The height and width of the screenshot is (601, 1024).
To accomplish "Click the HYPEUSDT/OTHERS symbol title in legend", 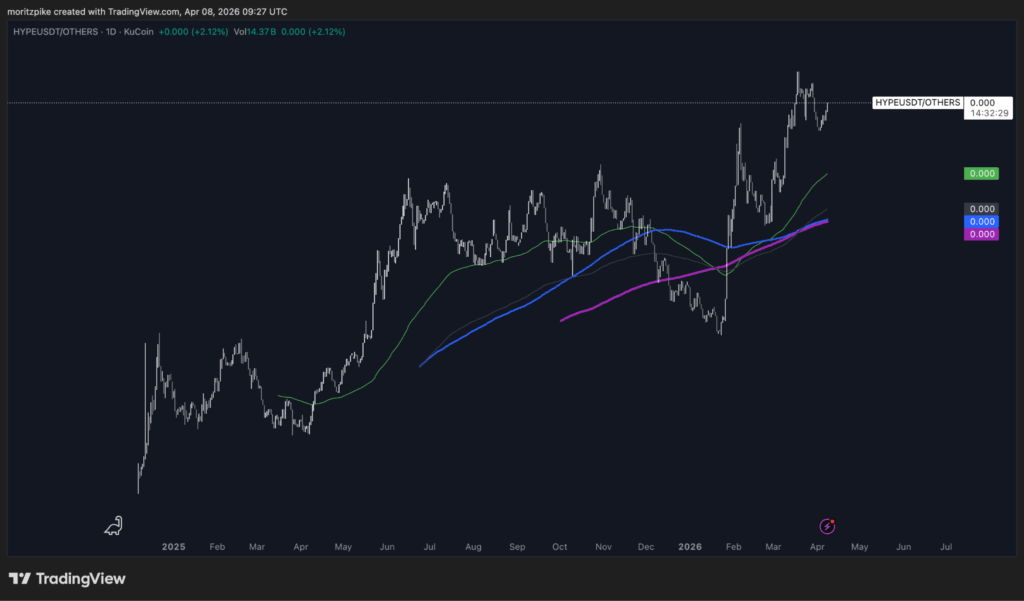I will [x=54, y=32].
